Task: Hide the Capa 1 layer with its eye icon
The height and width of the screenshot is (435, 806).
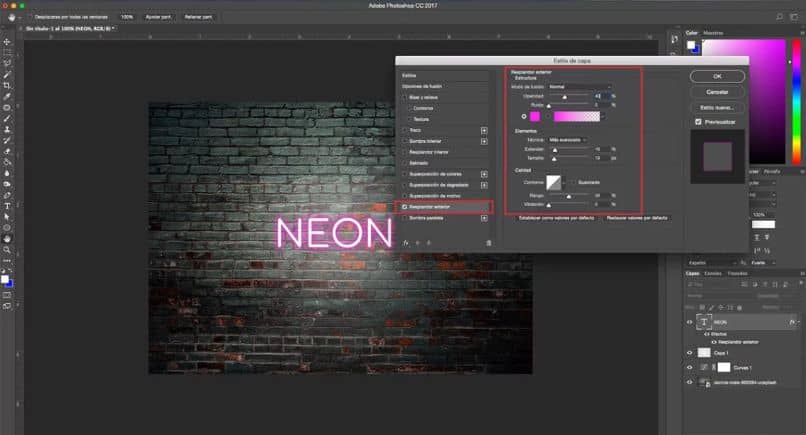Action: (x=690, y=353)
